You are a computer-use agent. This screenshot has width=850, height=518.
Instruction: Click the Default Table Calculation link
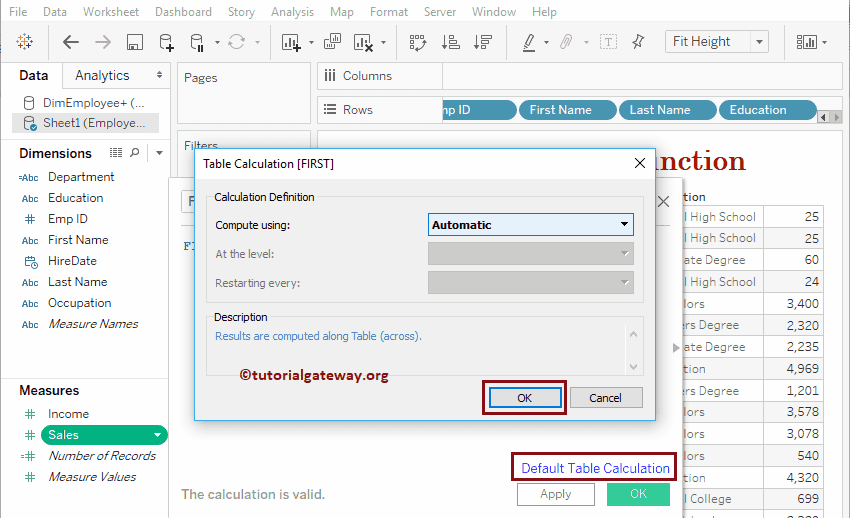pos(595,468)
